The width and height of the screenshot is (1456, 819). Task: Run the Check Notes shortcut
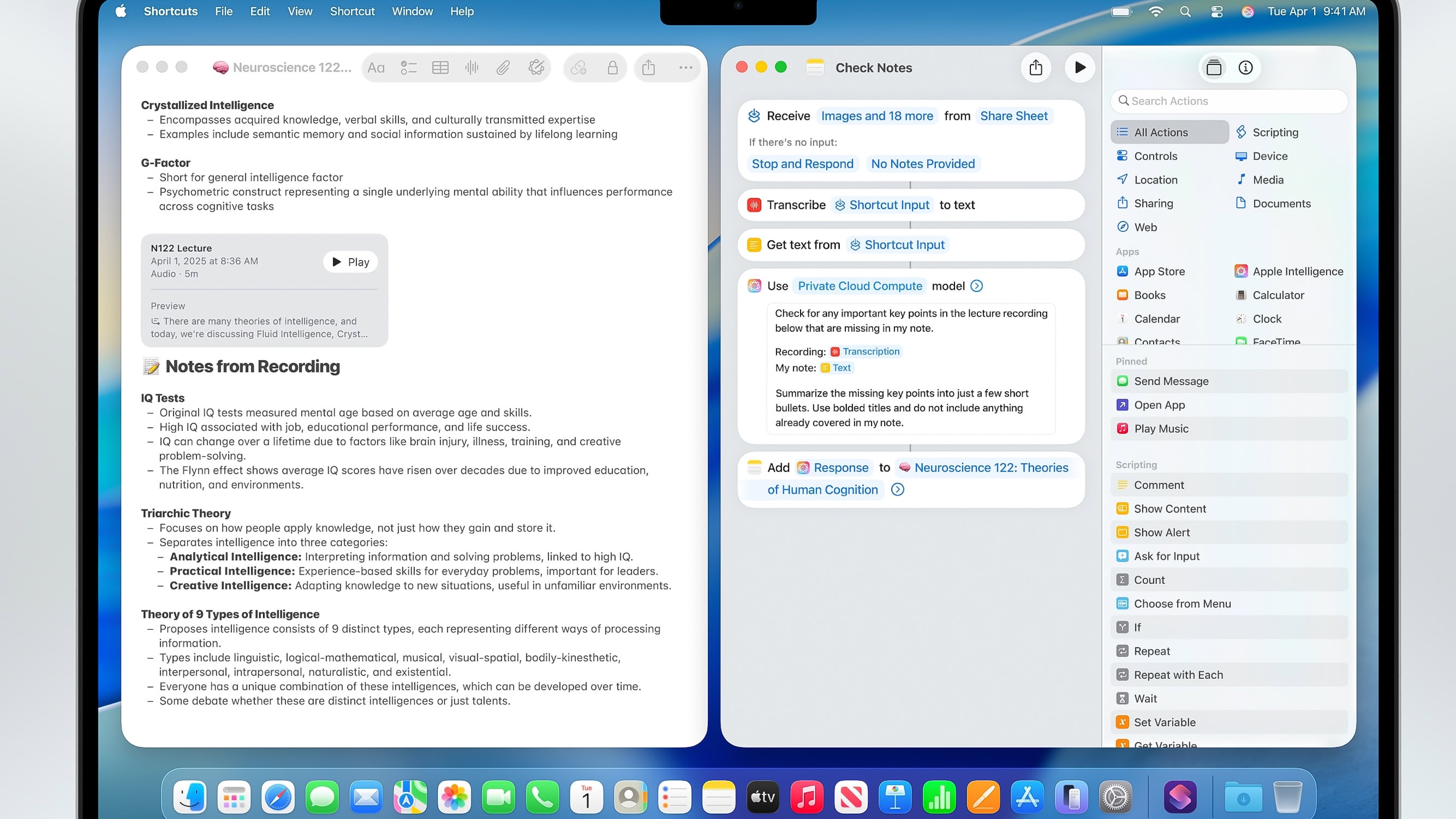pyautogui.click(x=1079, y=68)
